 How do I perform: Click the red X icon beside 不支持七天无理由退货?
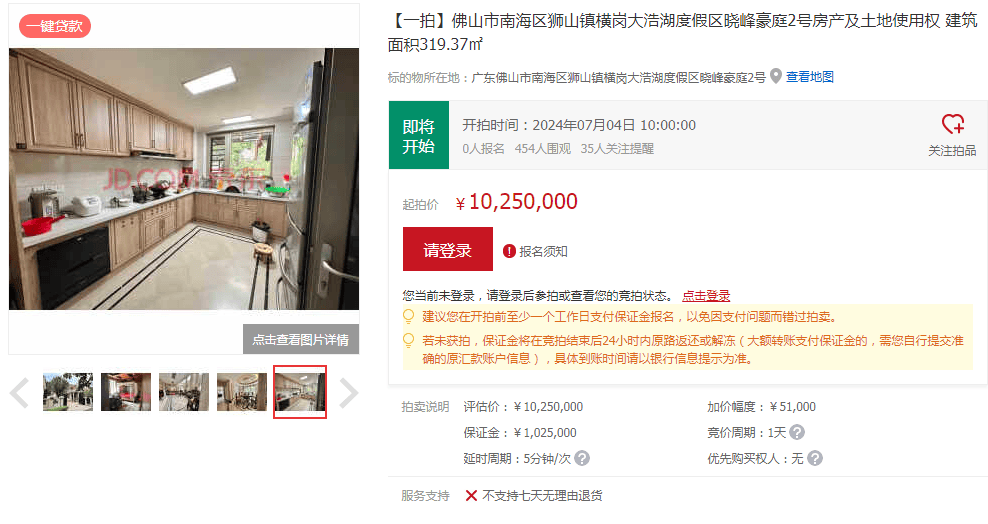tap(471, 496)
